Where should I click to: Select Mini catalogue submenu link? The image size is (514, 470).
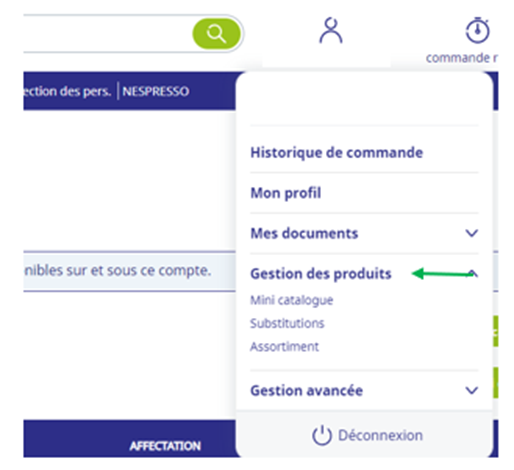pyautogui.click(x=292, y=300)
